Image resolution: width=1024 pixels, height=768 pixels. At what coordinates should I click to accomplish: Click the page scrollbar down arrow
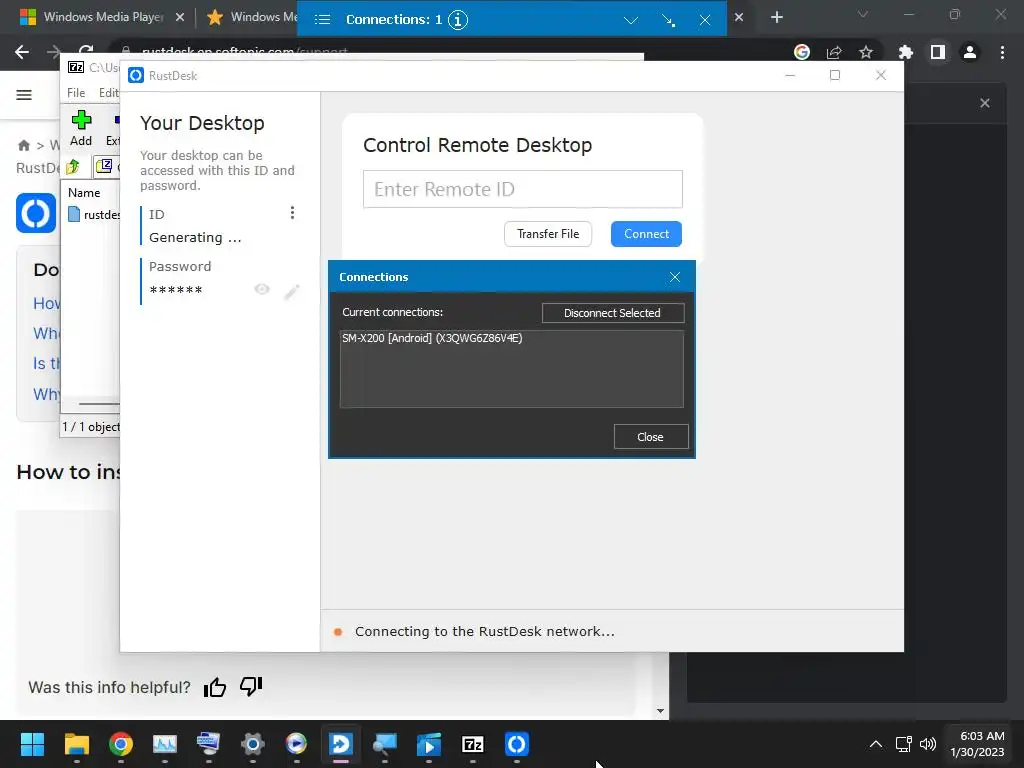pyautogui.click(x=660, y=711)
